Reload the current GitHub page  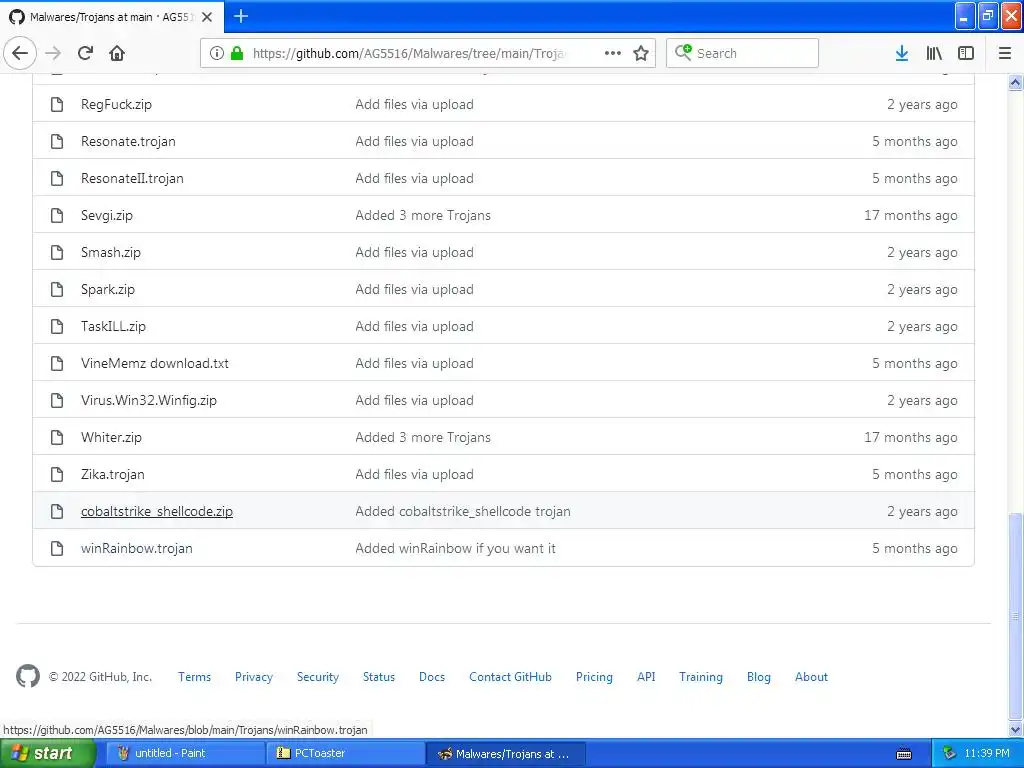(85, 53)
